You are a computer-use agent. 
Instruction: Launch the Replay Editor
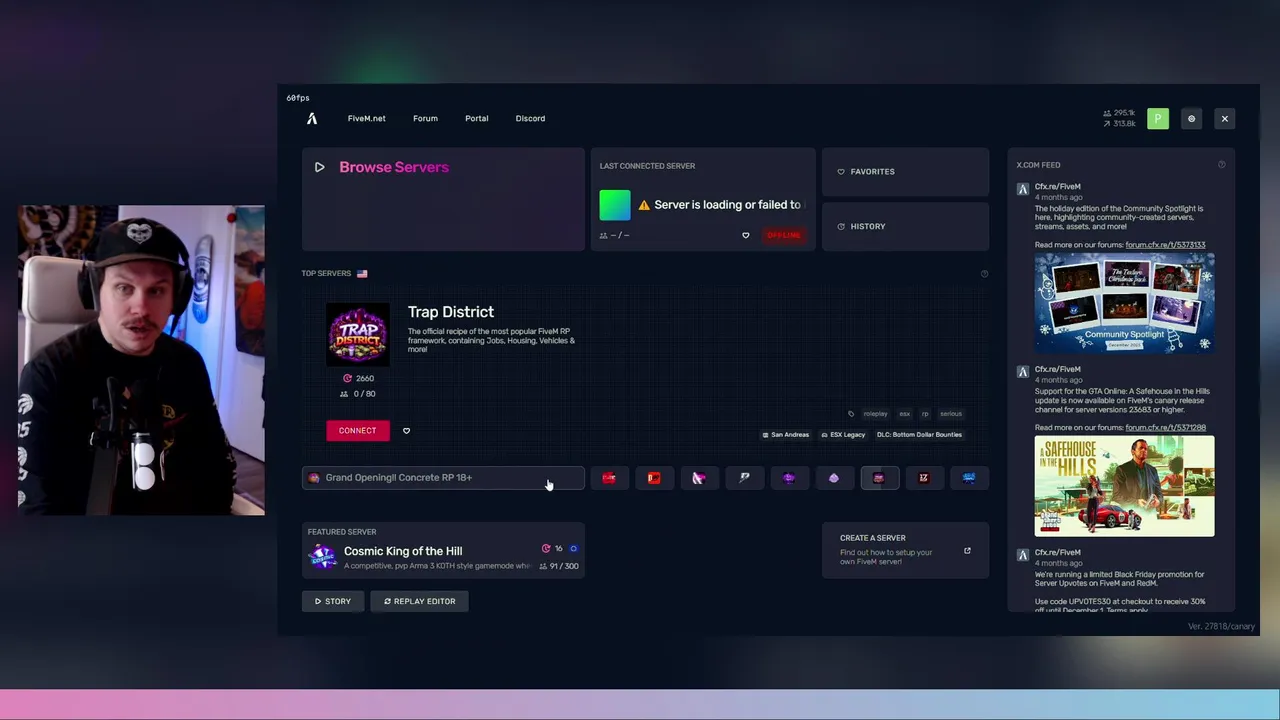[420, 601]
